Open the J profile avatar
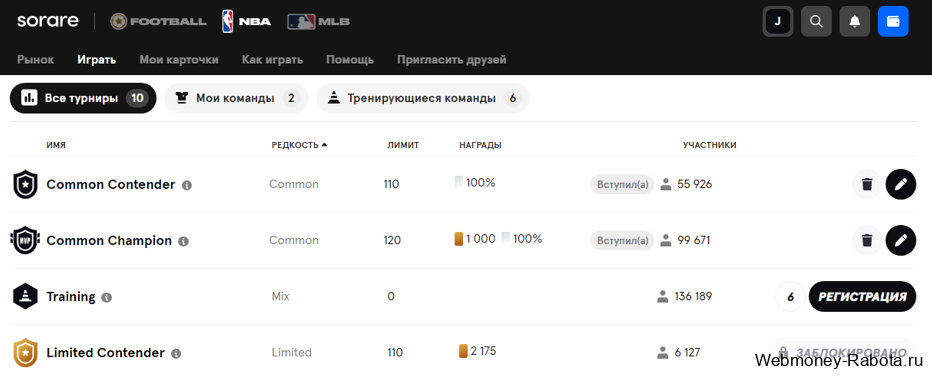This screenshot has width=932, height=378. 777,21
